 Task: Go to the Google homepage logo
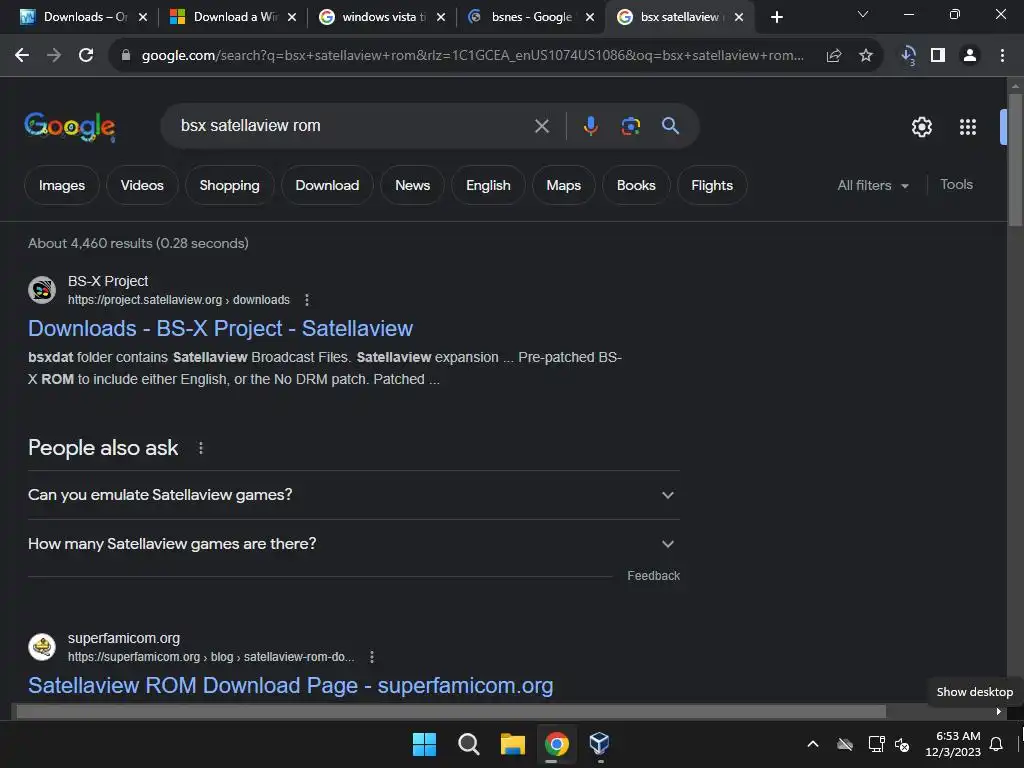(70, 127)
